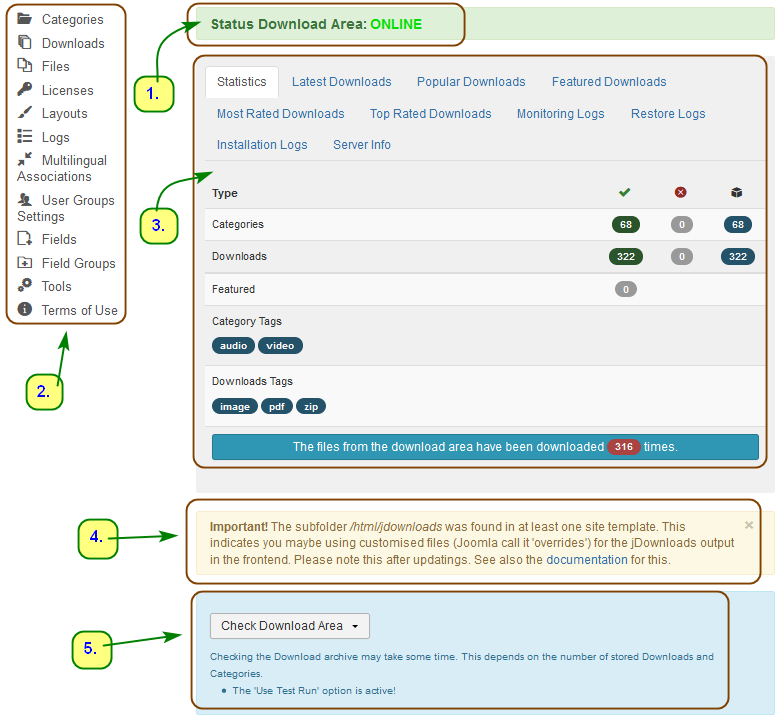The image size is (782, 722).
Task: Click the Terms of Use info icon
Action: (24, 309)
